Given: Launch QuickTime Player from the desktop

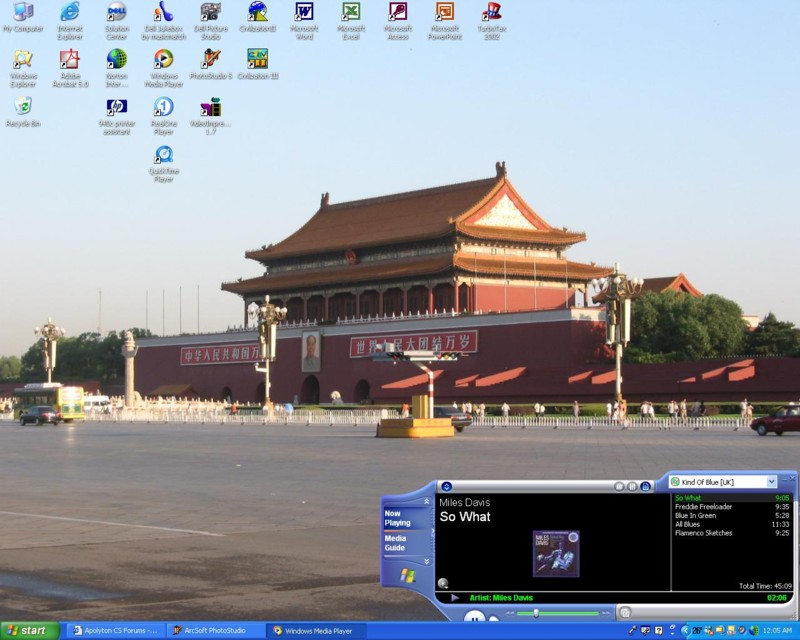Looking at the screenshot, I should point(163,156).
